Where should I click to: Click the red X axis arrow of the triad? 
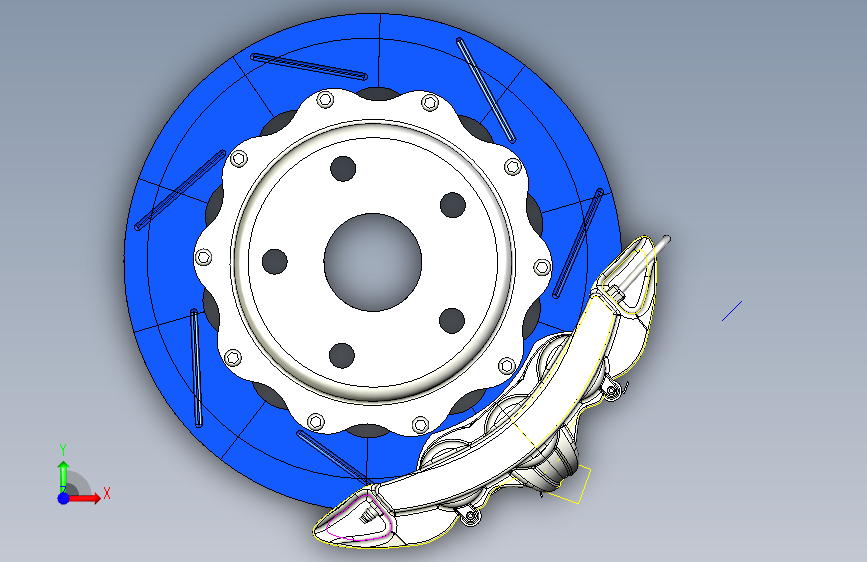86,498
